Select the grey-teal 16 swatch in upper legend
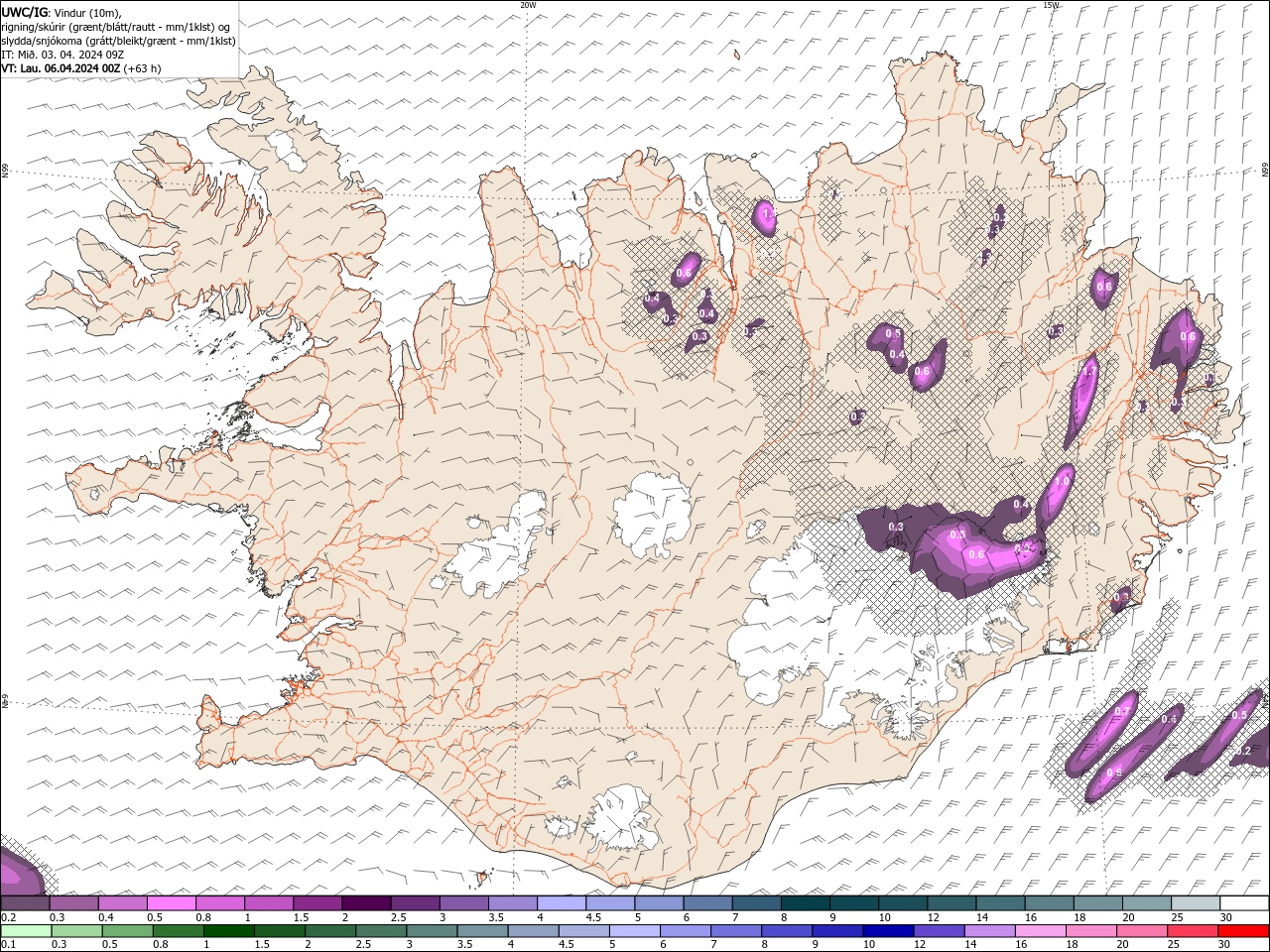 [1050, 903]
